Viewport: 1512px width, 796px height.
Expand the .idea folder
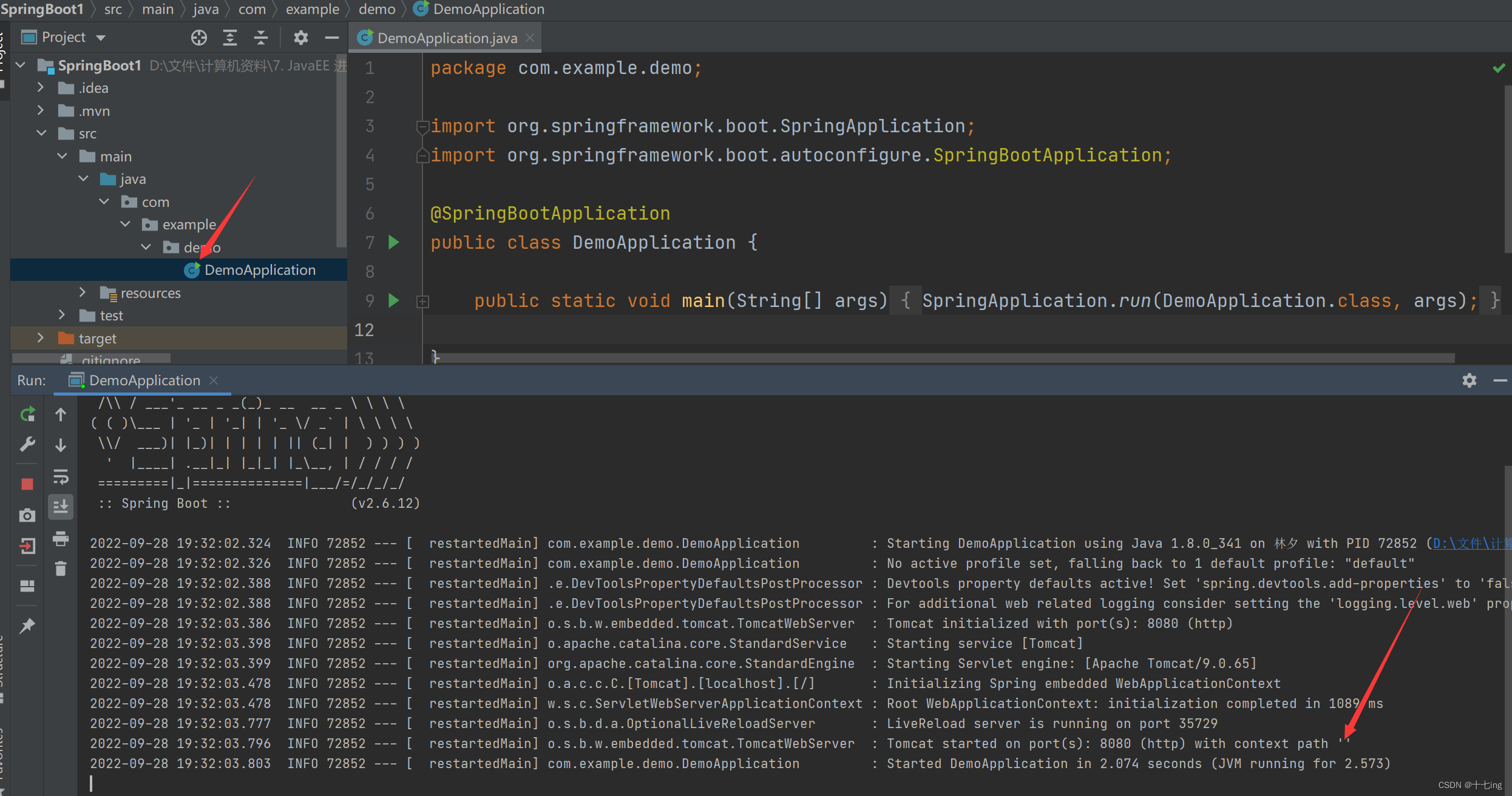[x=41, y=88]
